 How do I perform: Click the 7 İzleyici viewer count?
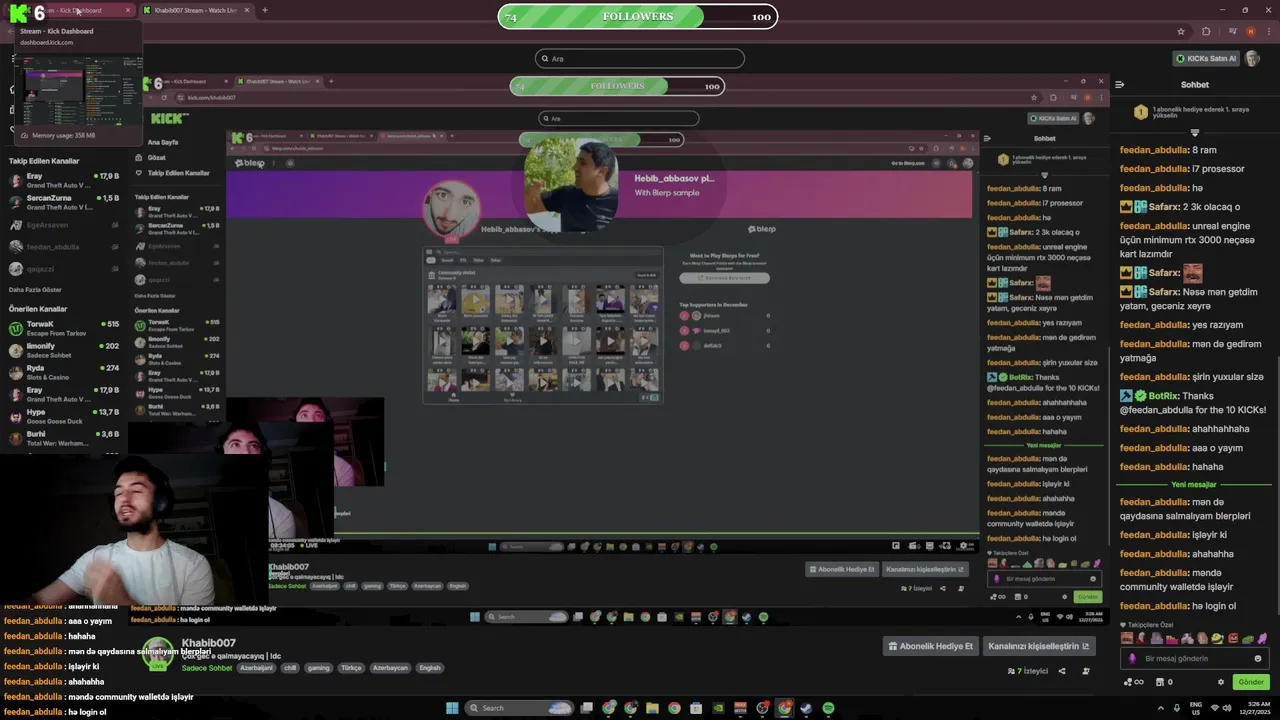pos(1028,671)
